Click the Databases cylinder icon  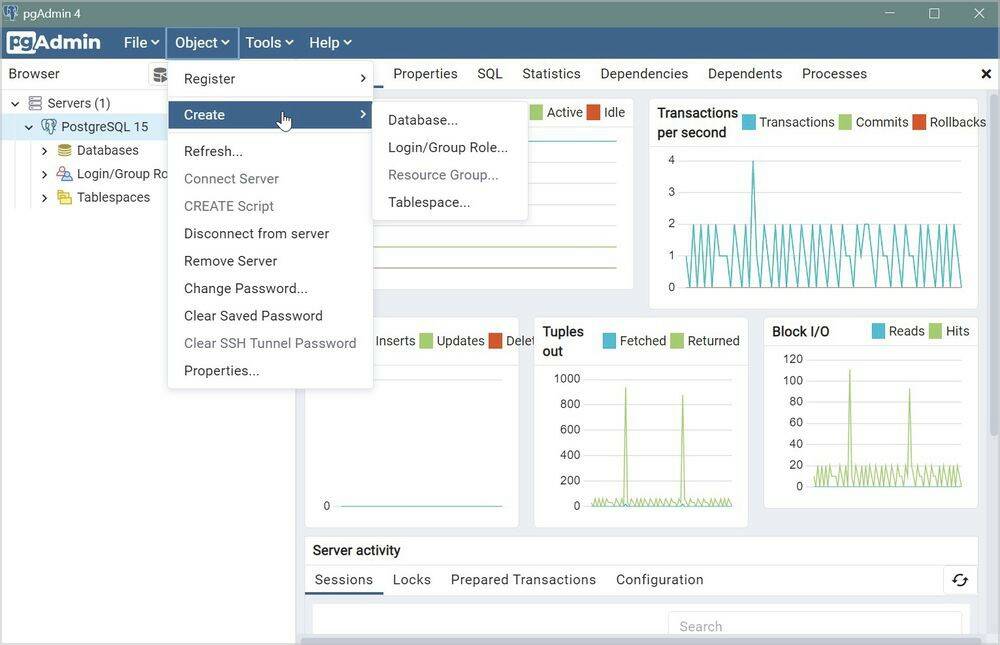coord(64,150)
